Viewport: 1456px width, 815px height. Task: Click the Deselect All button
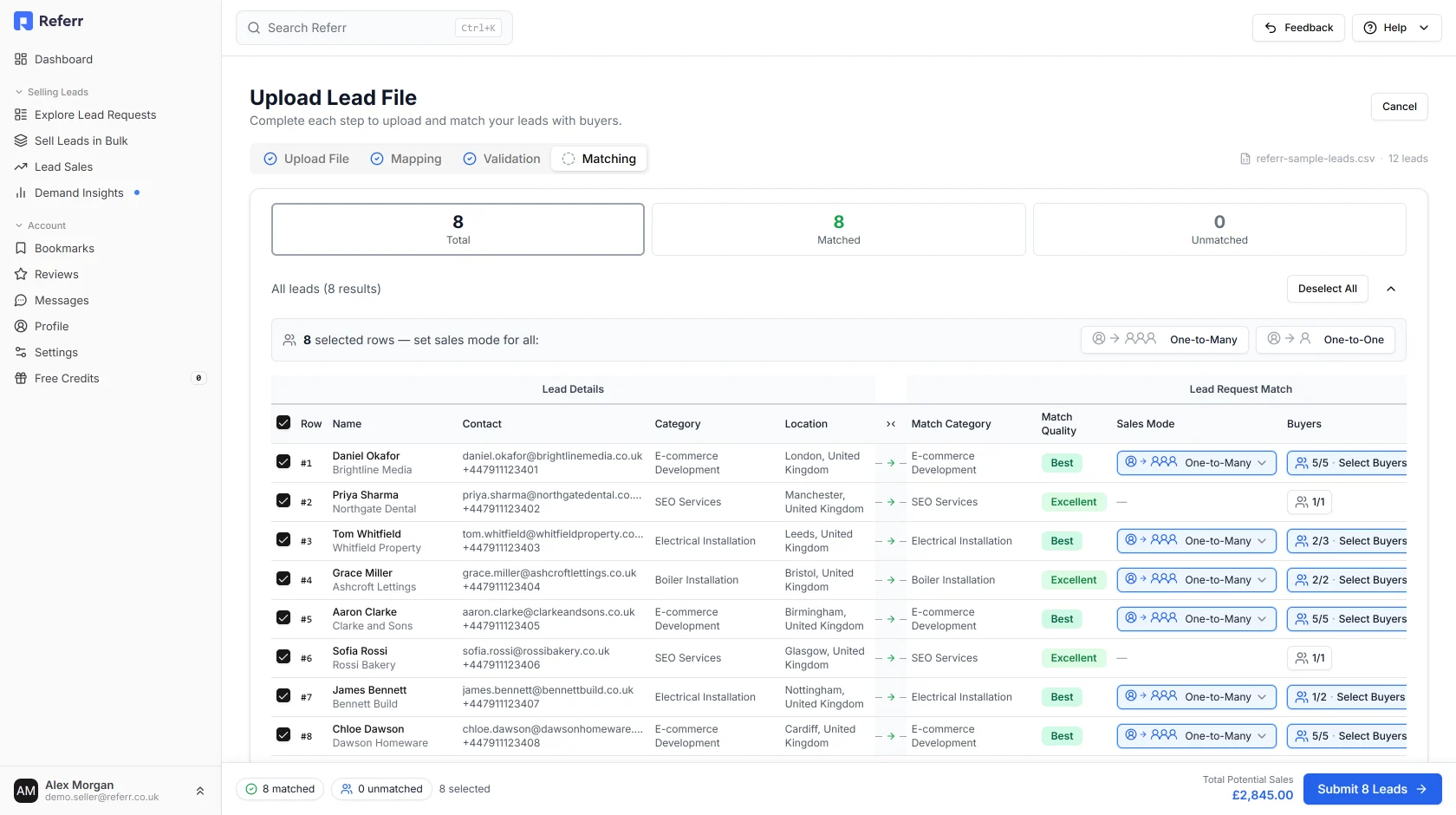click(1327, 289)
